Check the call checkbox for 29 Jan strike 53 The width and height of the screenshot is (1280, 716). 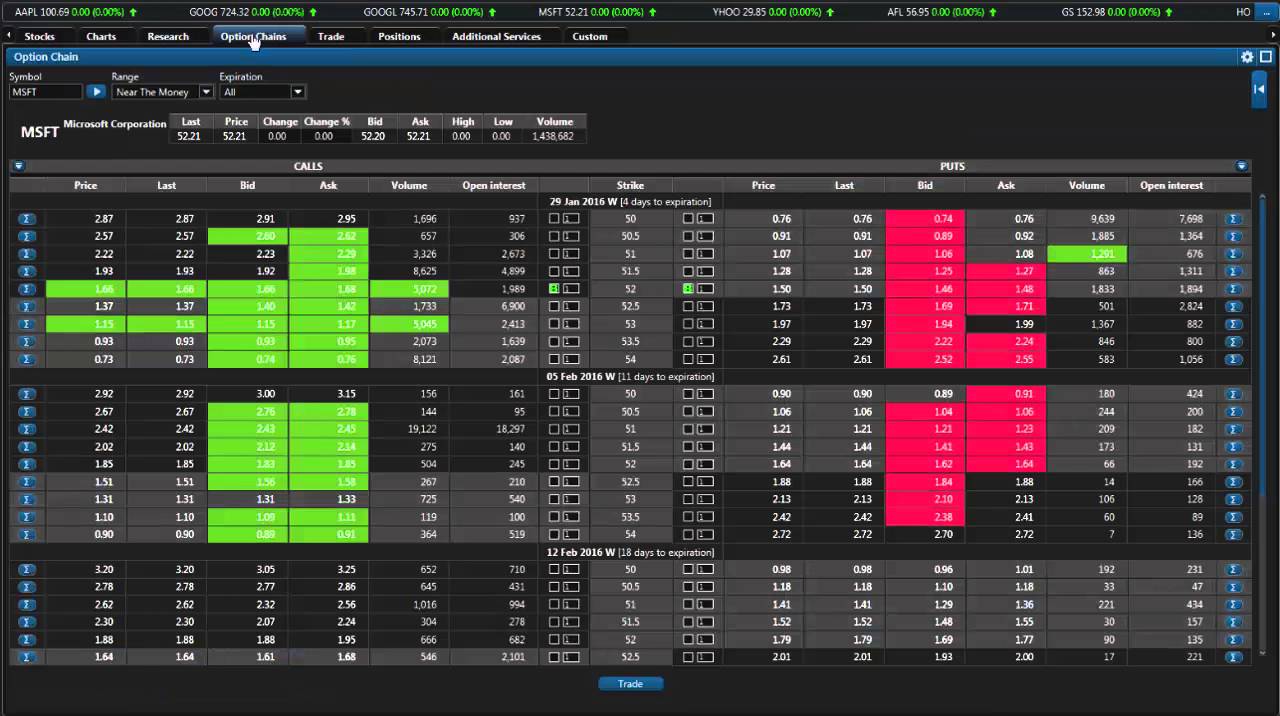pos(554,324)
